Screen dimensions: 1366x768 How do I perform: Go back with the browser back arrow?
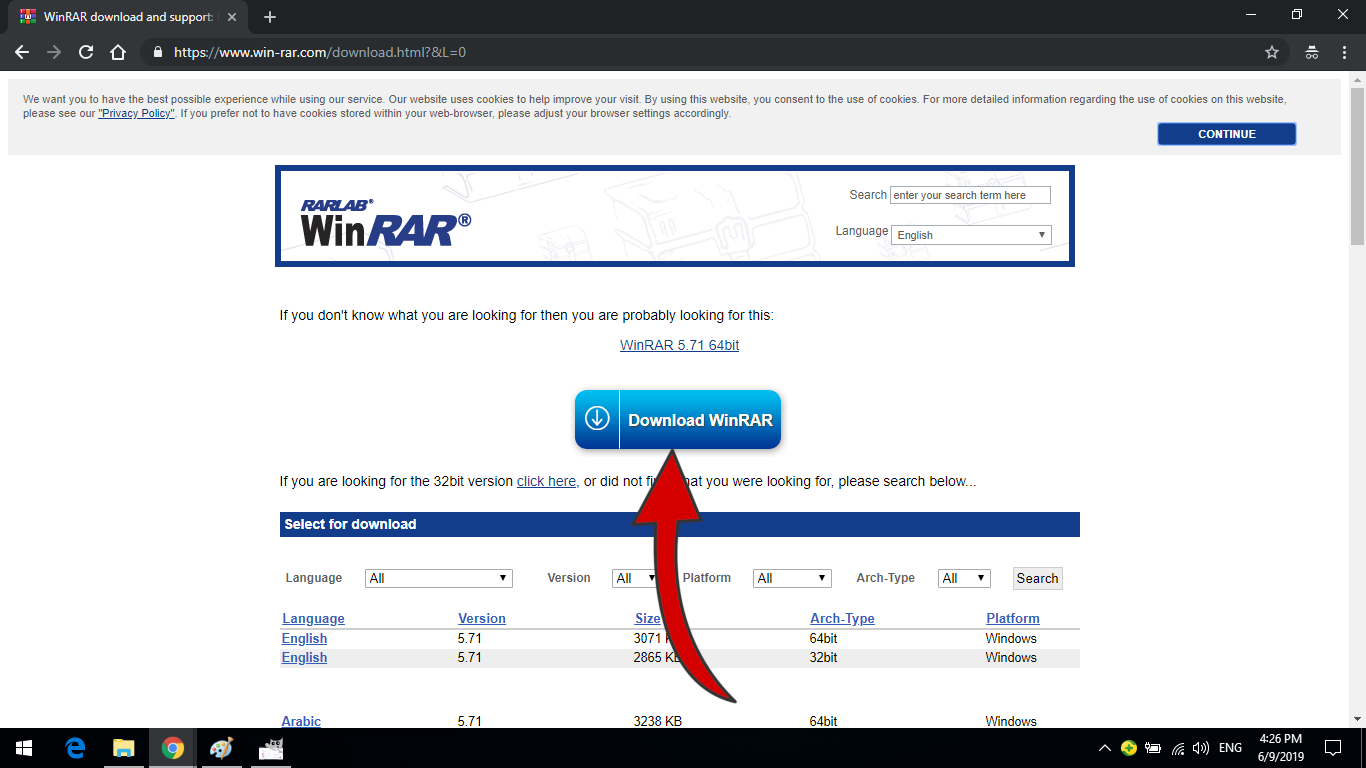pyautogui.click(x=22, y=52)
